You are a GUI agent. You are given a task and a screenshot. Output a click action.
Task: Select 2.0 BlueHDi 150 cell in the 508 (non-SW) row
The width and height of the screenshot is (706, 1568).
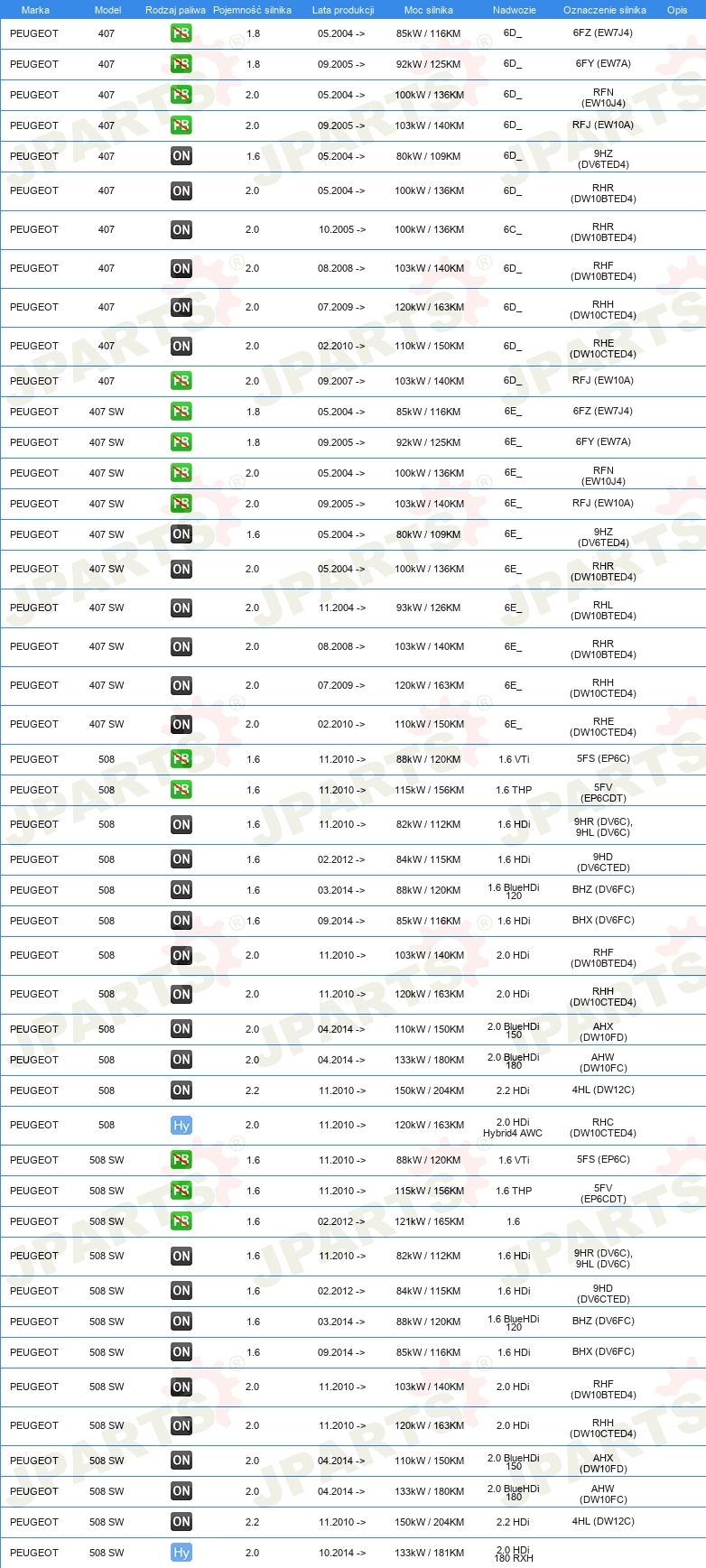coord(514,1030)
